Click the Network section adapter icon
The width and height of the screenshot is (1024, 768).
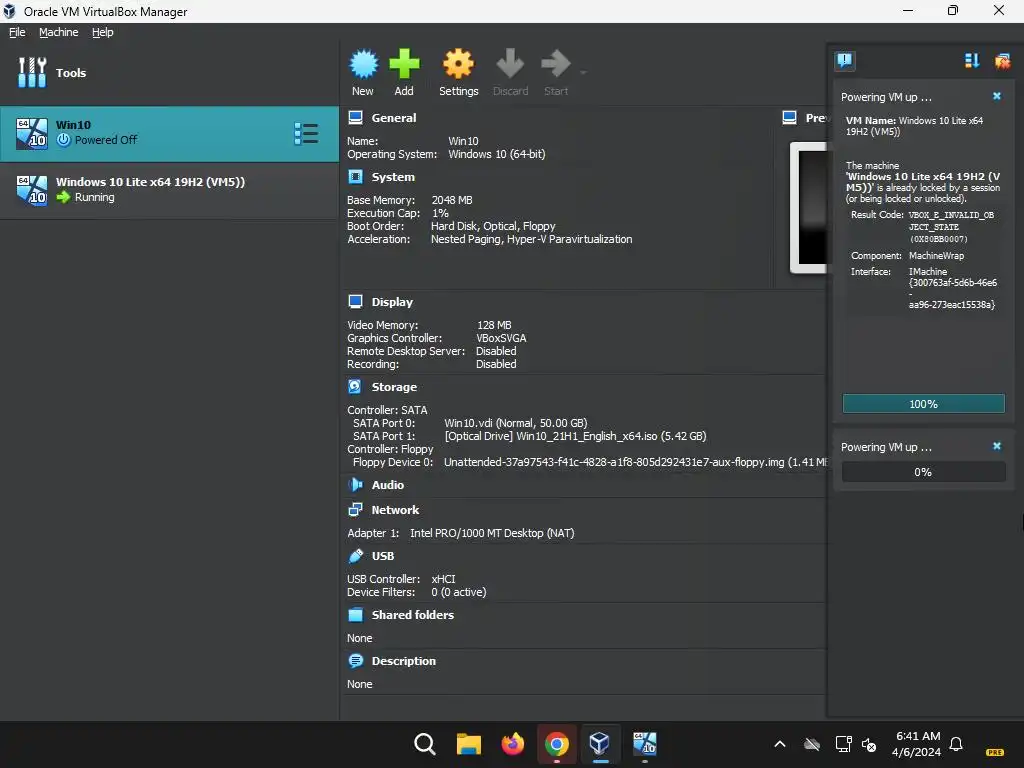point(355,510)
